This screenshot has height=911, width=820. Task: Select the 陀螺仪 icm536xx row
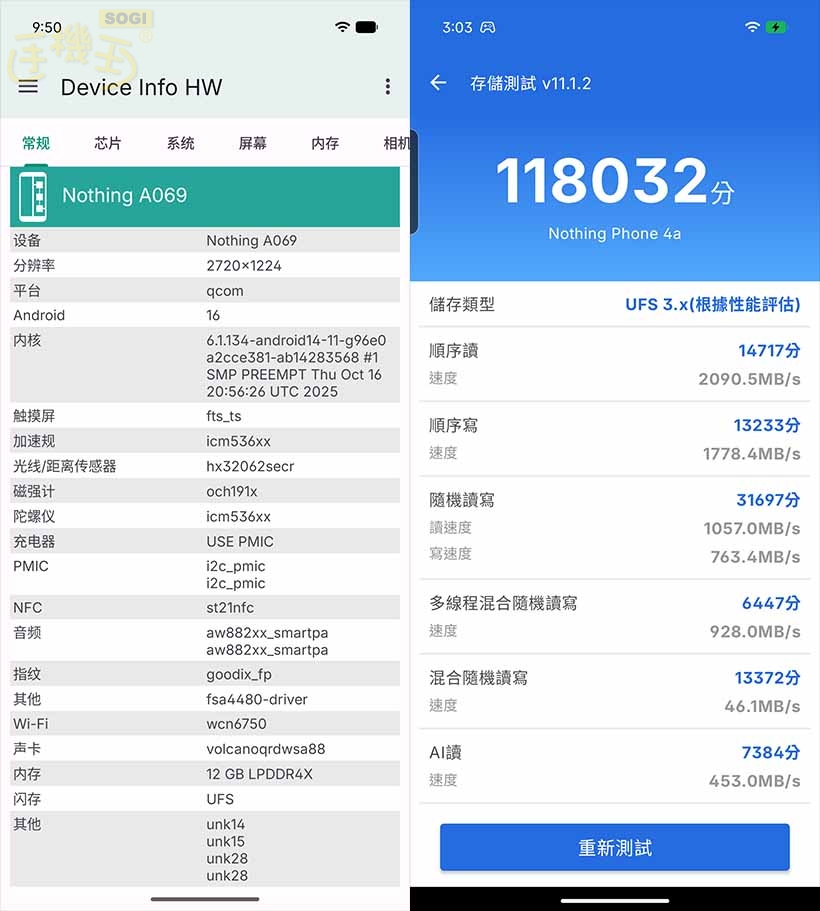click(205, 517)
